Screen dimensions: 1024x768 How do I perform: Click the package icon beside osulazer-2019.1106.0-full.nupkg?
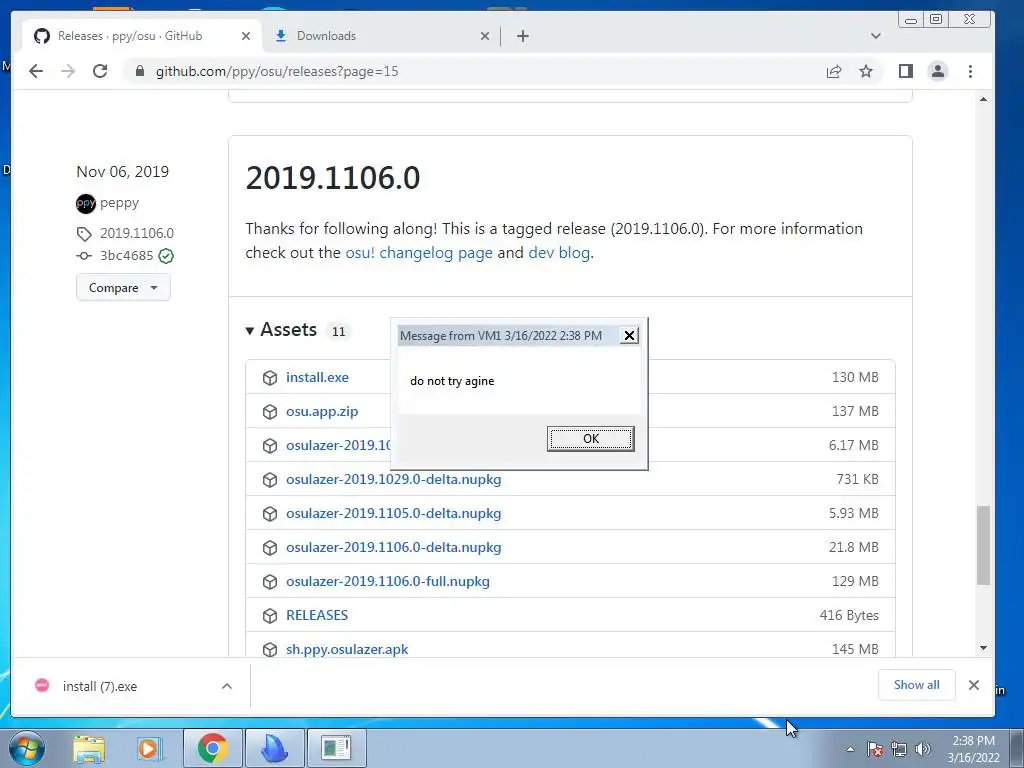click(x=270, y=582)
